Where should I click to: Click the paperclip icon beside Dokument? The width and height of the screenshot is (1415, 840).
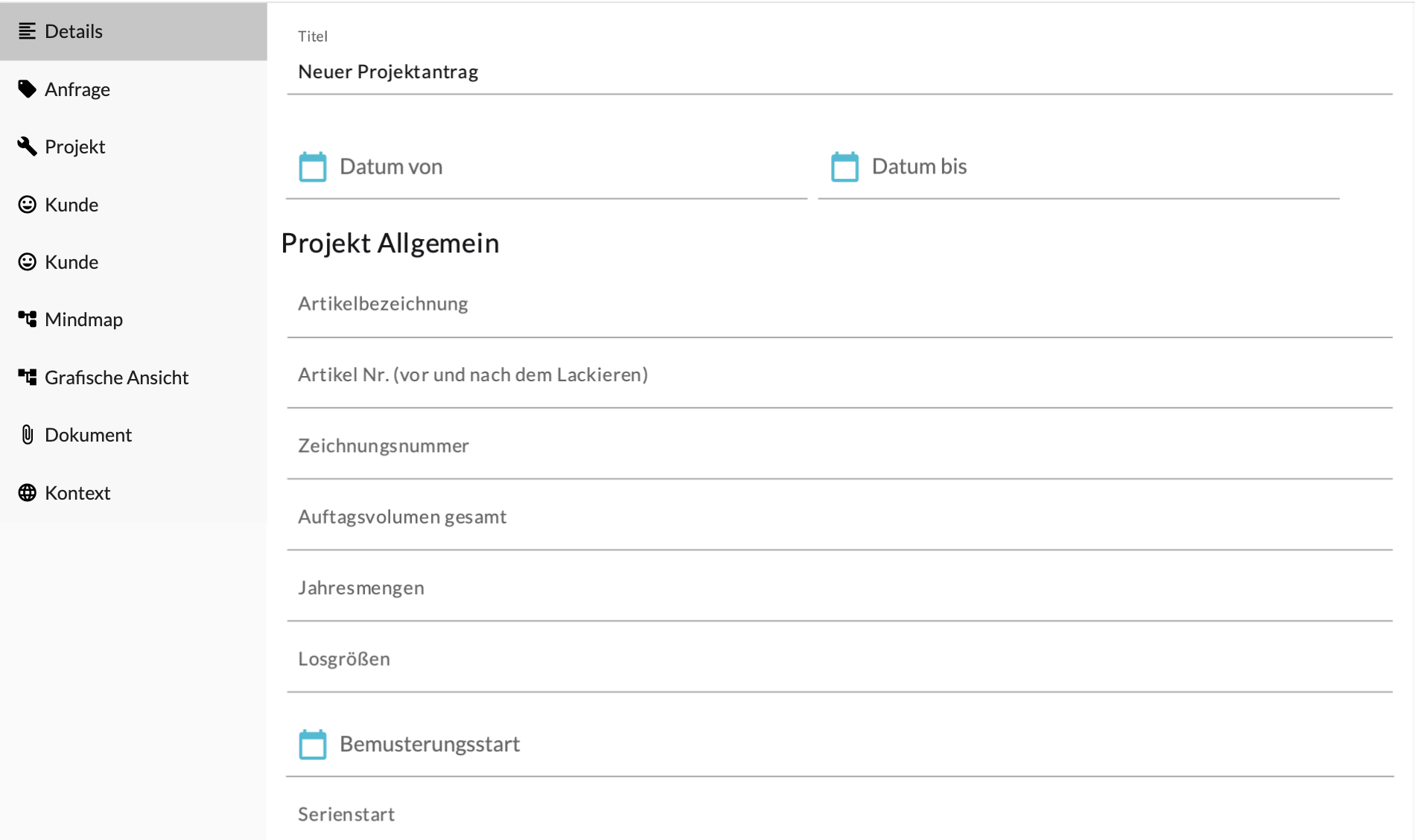[27, 435]
